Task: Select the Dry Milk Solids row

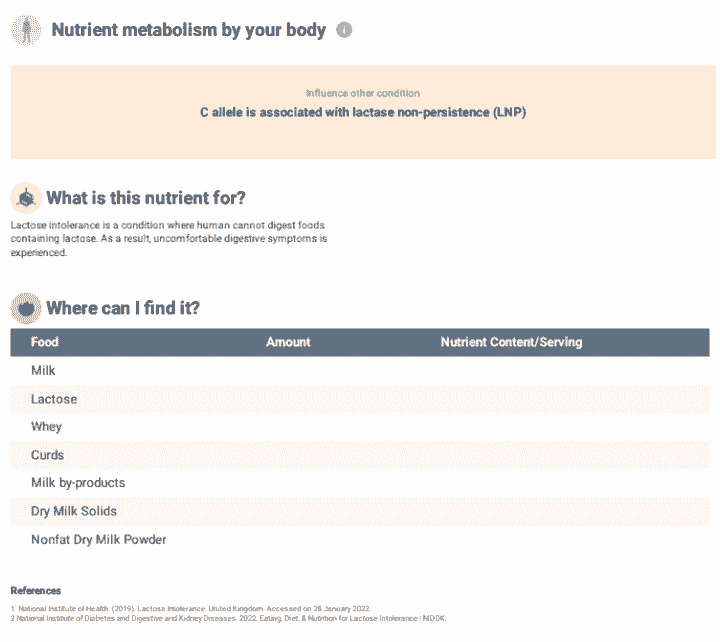Action: click(73, 511)
